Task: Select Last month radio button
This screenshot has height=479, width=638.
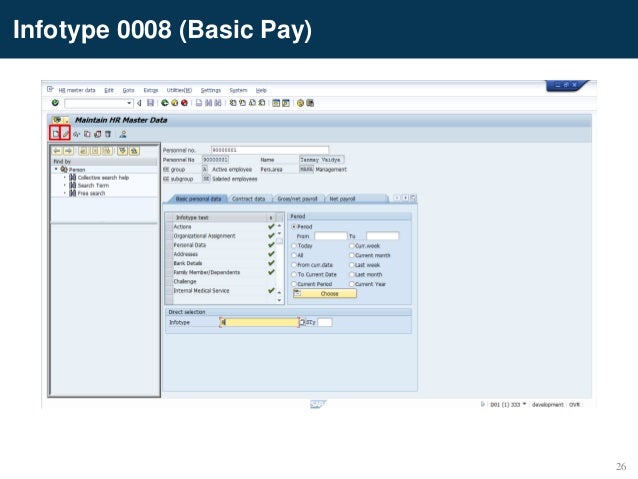Action: pos(352,274)
